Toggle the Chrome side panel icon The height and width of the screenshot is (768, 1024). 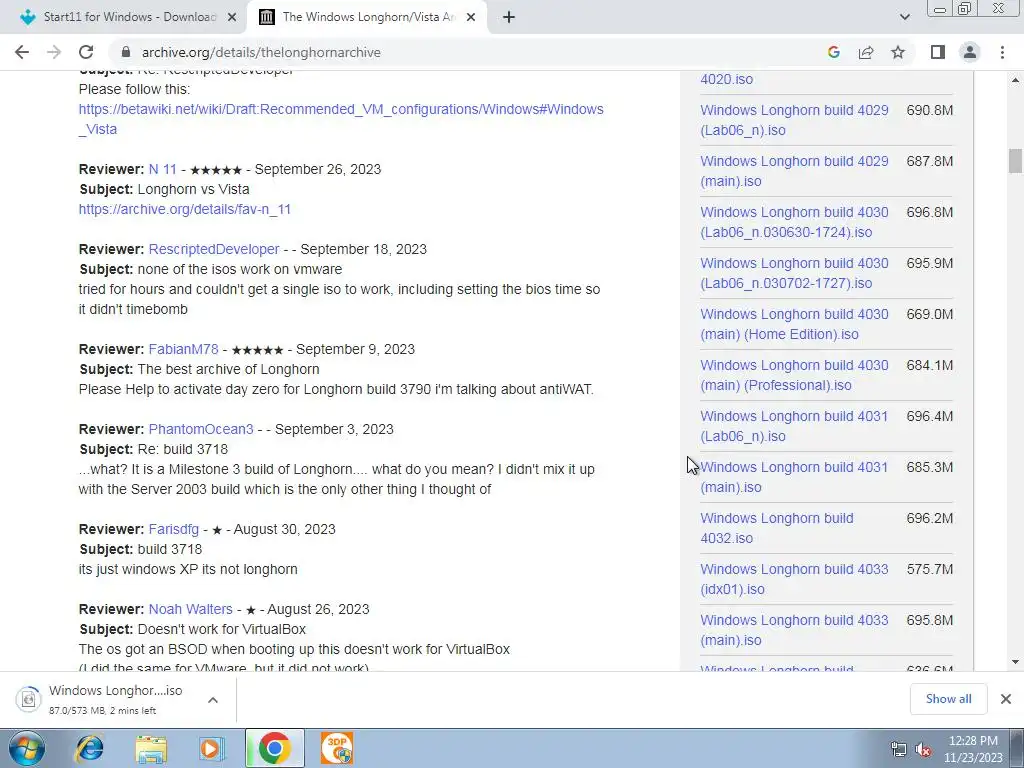(x=938, y=52)
